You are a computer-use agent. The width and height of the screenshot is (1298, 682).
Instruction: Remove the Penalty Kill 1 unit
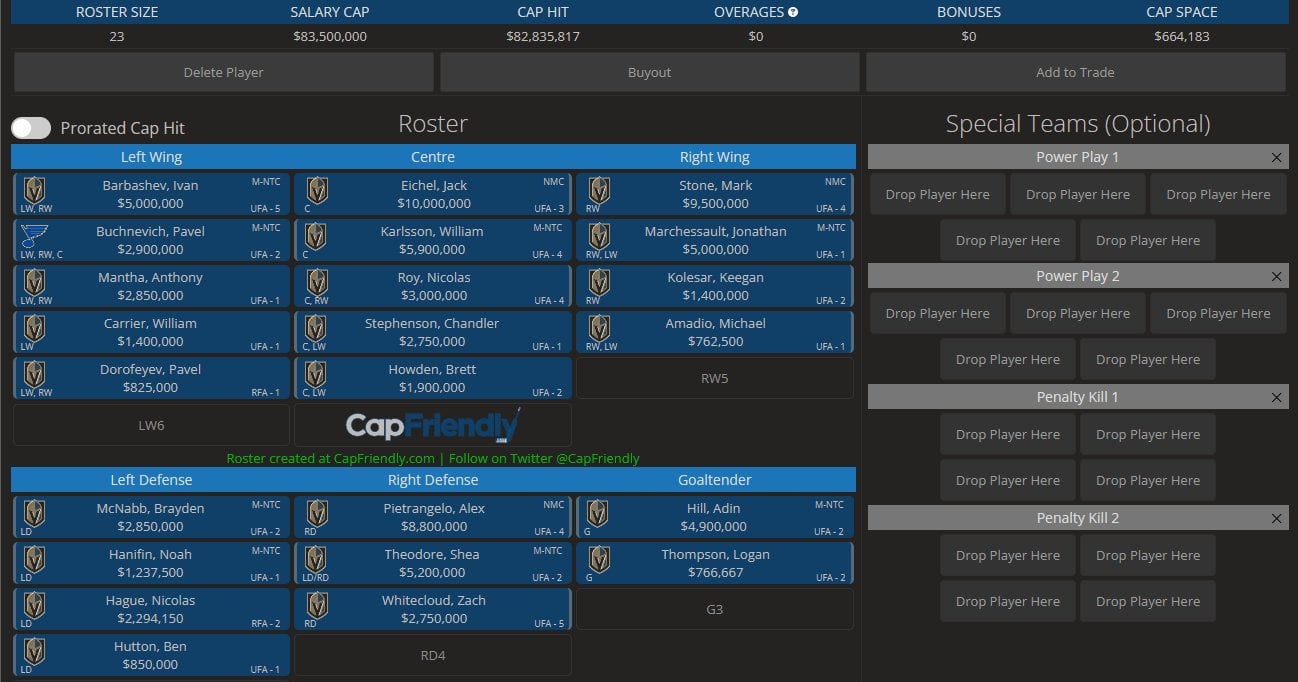[1276, 398]
